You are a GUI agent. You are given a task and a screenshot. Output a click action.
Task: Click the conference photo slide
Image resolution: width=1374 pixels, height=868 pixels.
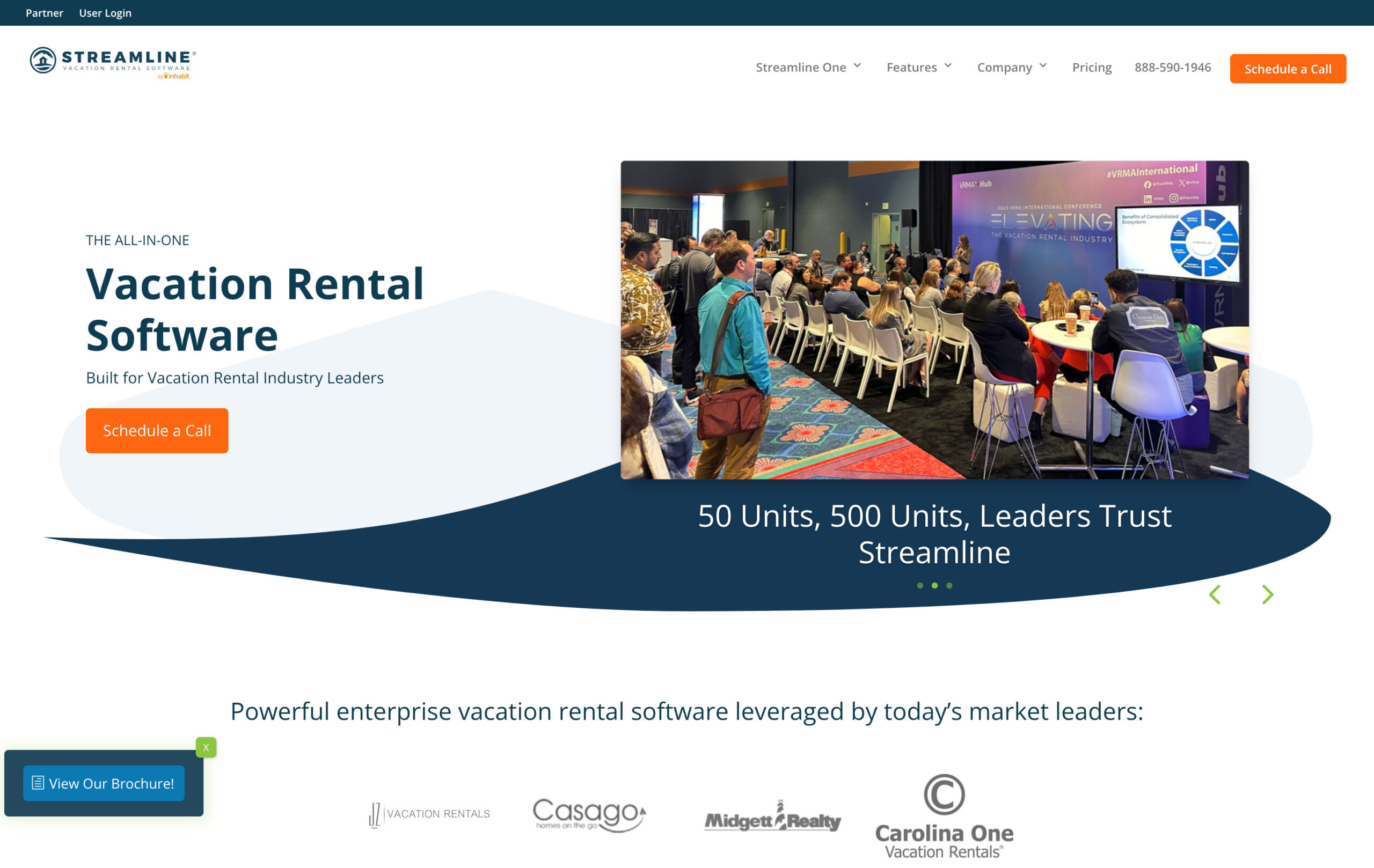click(x=934, y=319)
